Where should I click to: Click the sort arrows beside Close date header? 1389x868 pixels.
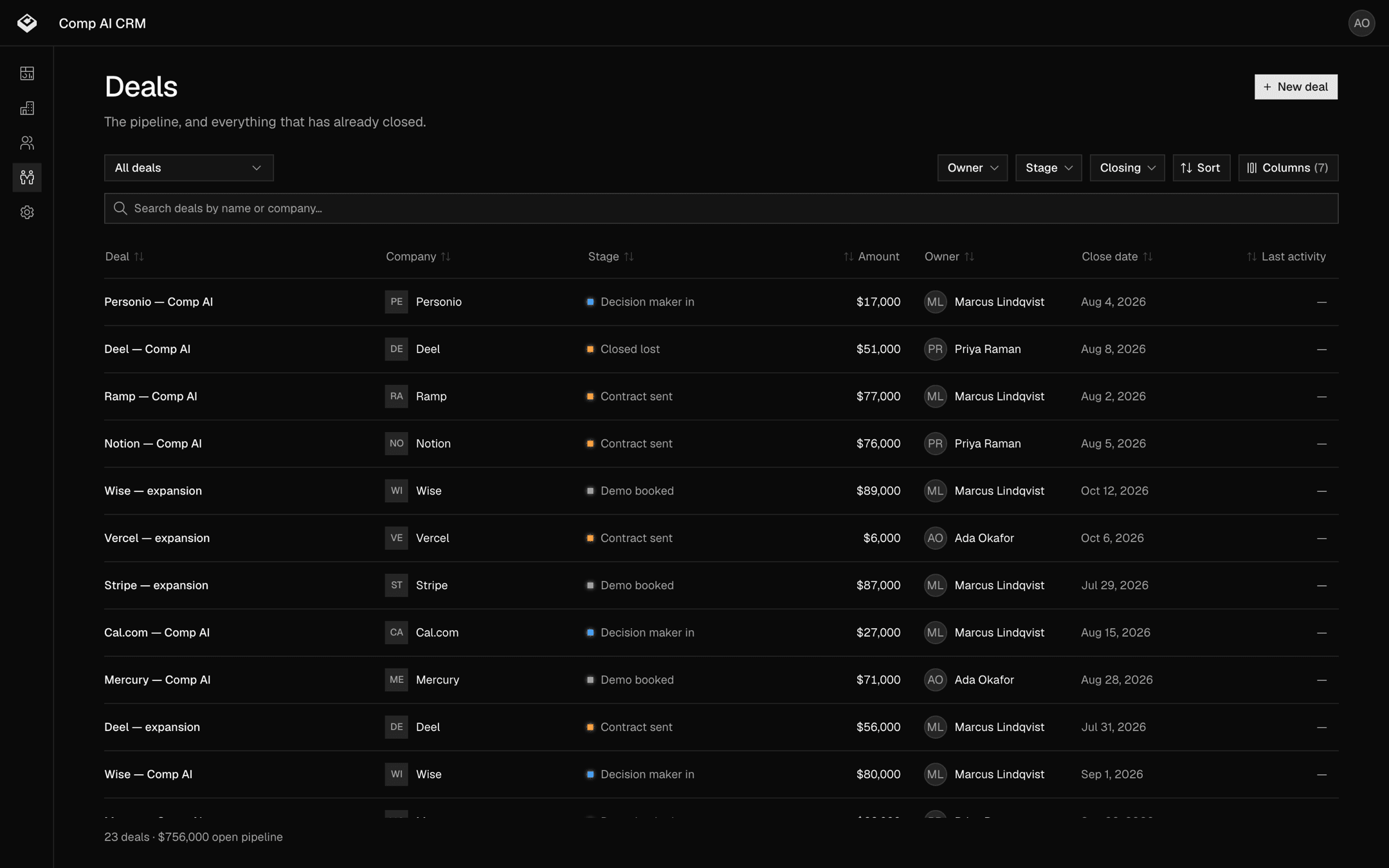point(1148,257)
